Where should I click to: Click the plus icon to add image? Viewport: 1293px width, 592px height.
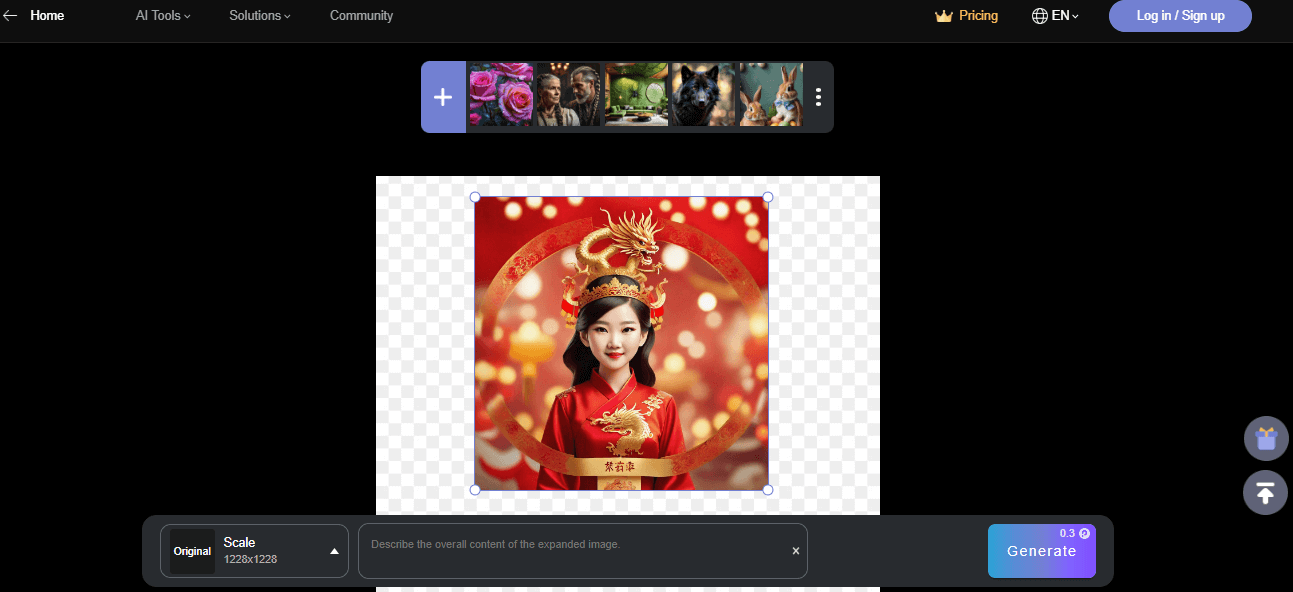click(x=443, y=97)
